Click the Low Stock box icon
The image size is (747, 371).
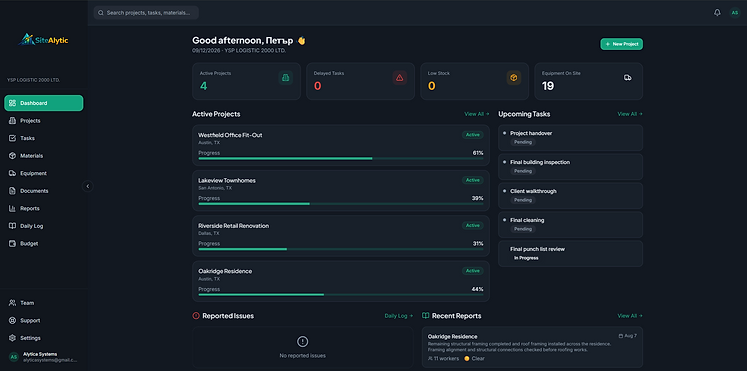tap(514, 78)
